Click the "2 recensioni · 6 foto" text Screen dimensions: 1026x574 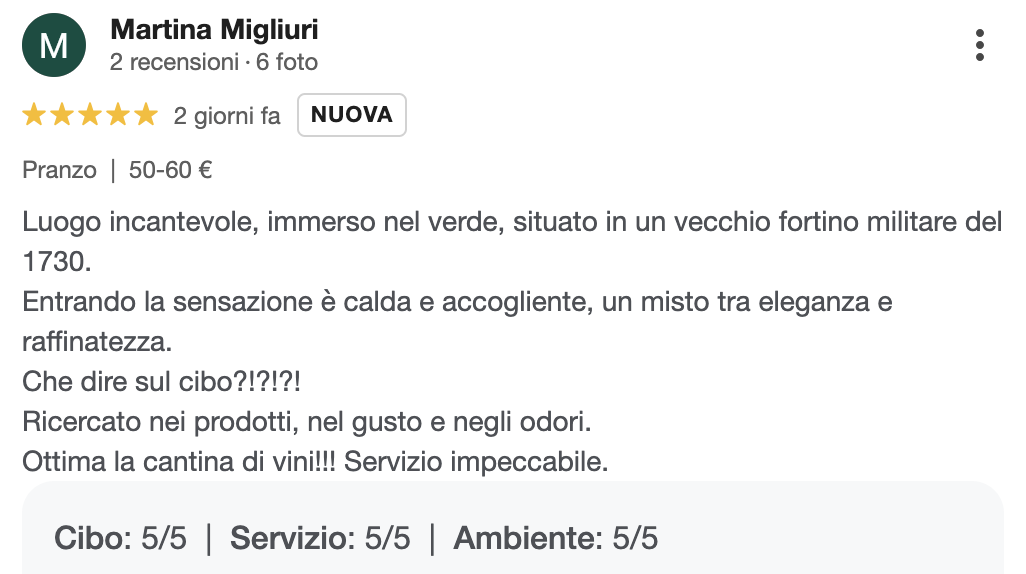214,62
